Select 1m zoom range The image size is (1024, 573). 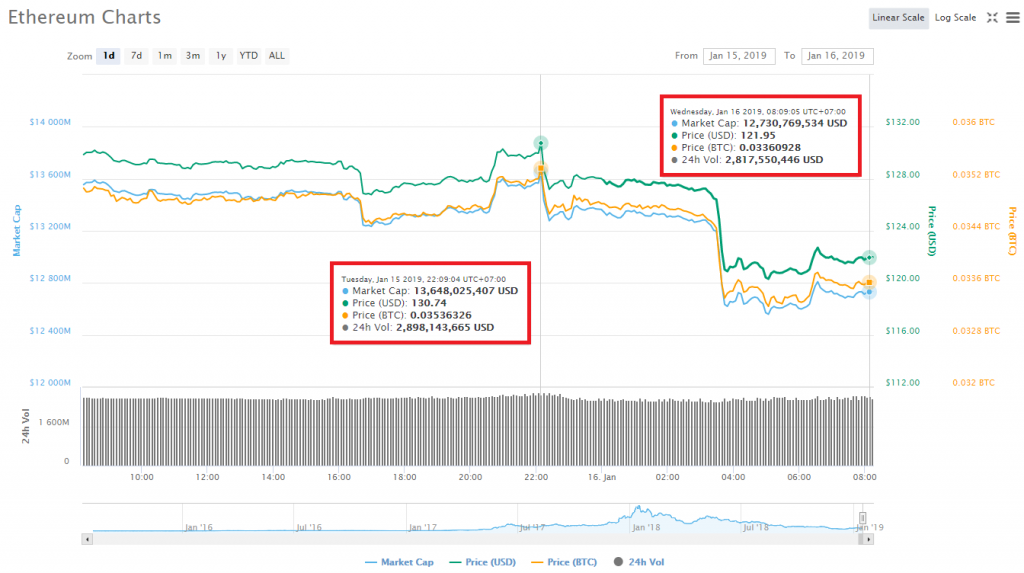tap(165, 56)
